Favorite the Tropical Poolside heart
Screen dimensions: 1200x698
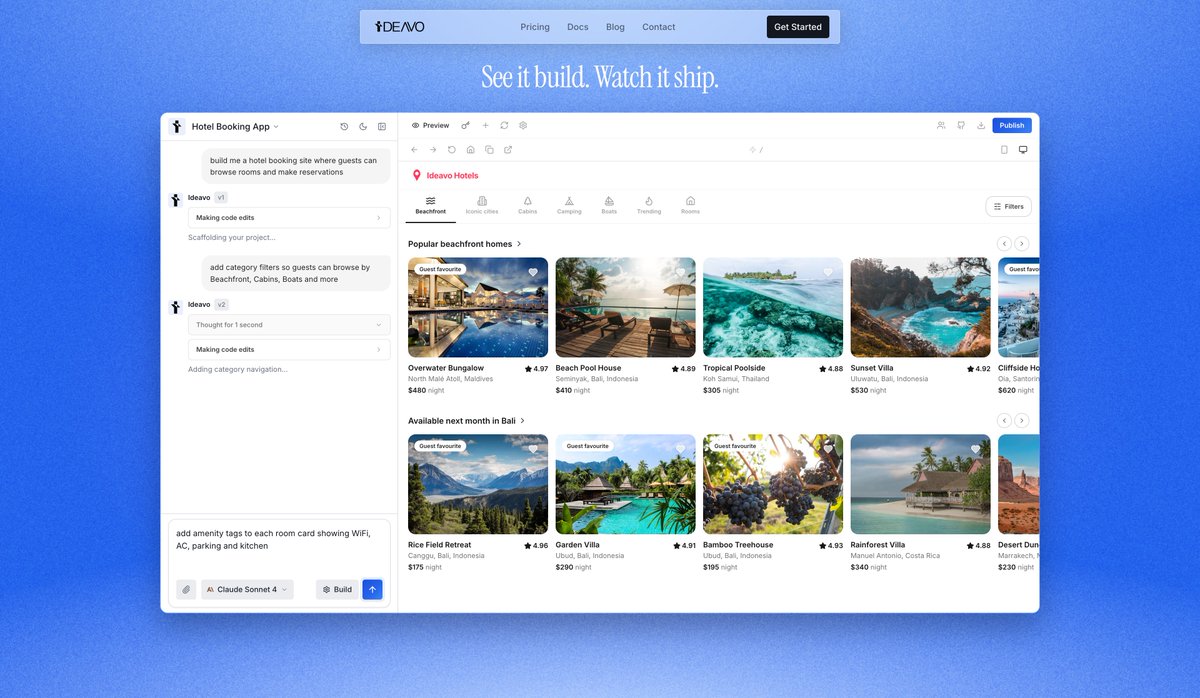(x=828, y=272)
